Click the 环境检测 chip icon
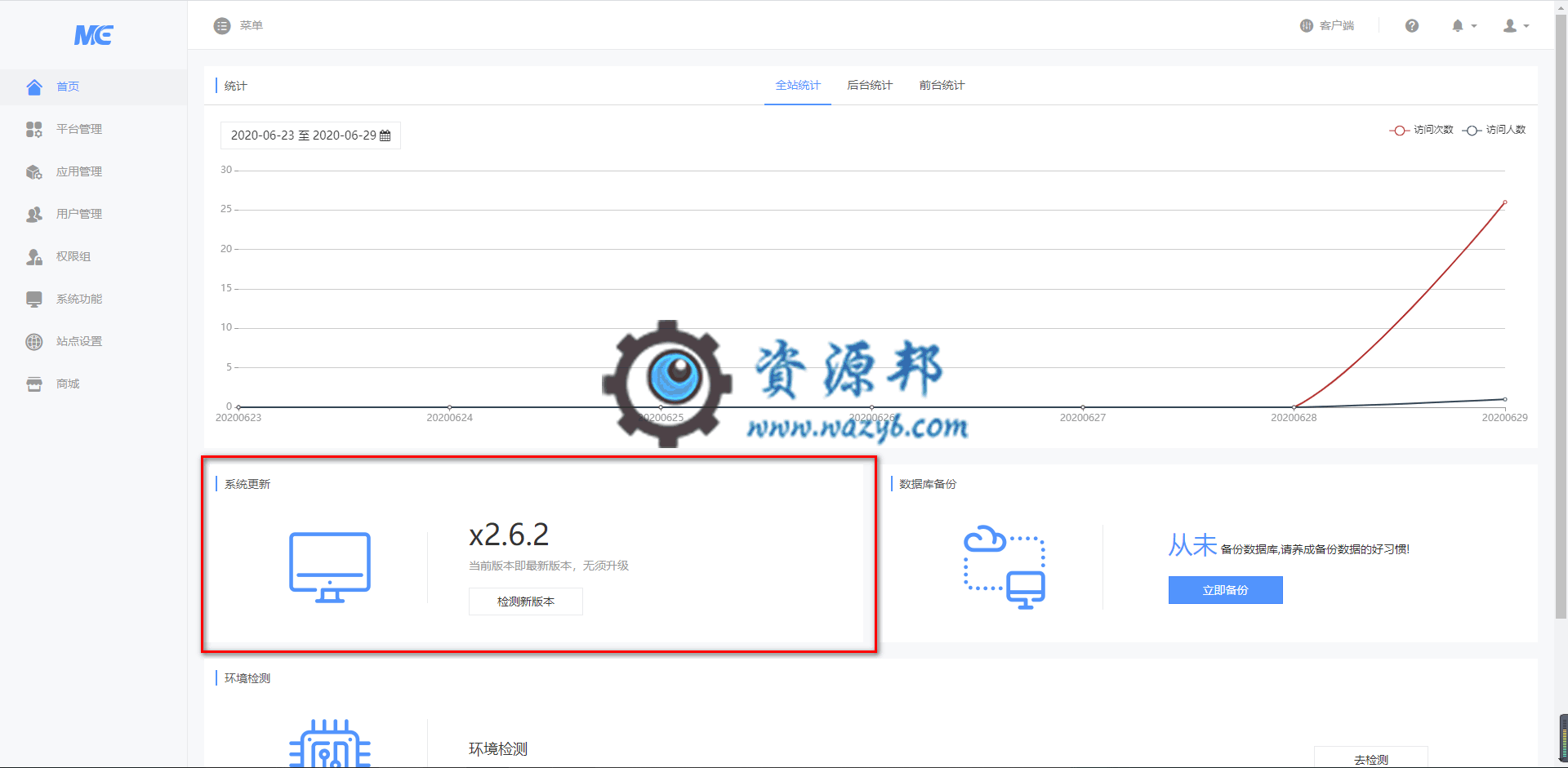The height and width of the screenshot is (768, 1568). point(330,744)
